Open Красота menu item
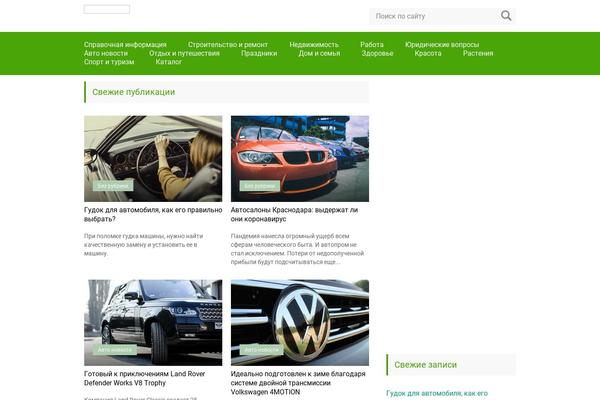600x400 pixels. tap(428, 53)
